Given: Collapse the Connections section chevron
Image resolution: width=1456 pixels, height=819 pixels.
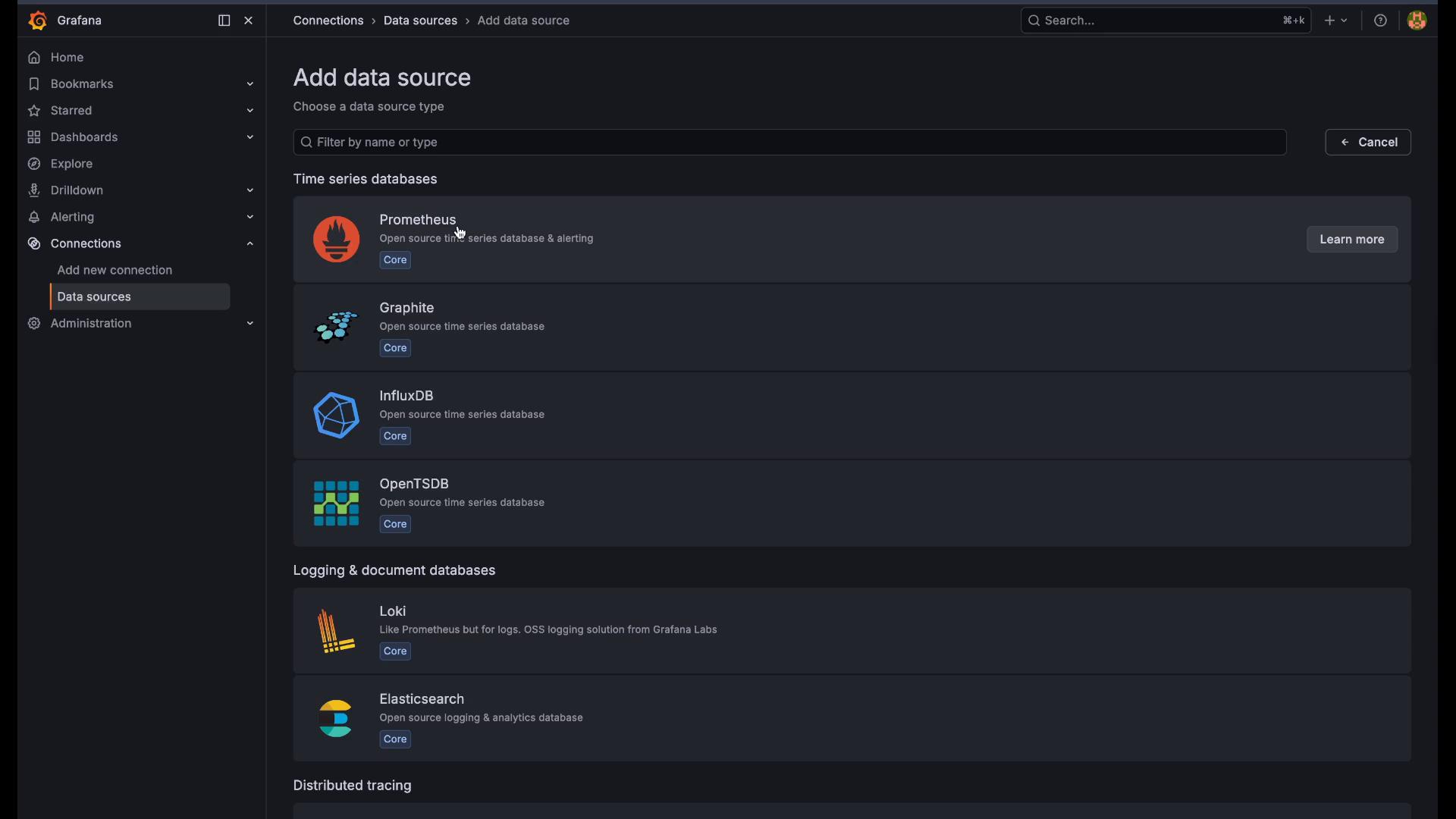Looking at the screenshot, I should [x=250, y=243].
